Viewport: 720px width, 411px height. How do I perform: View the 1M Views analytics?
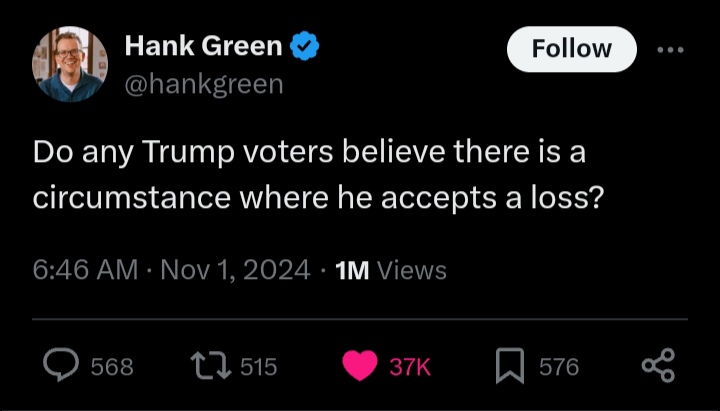click(x=390, y=270)
